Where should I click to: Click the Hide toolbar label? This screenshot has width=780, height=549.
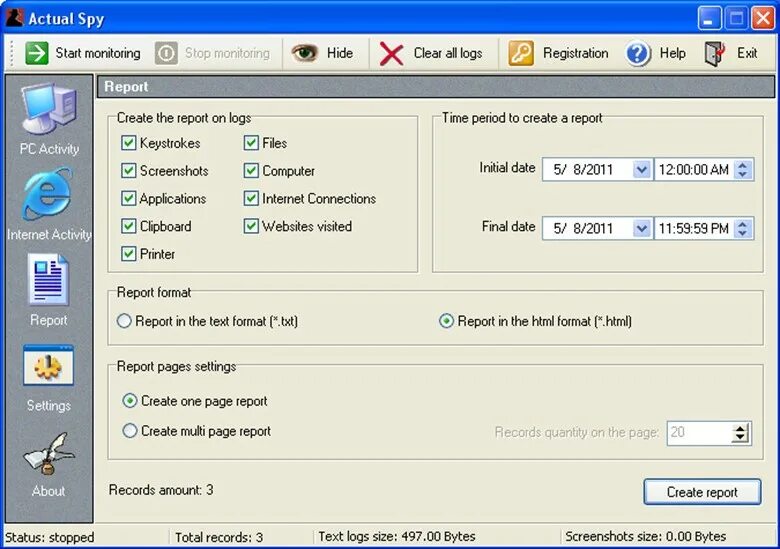pos(340,53)
